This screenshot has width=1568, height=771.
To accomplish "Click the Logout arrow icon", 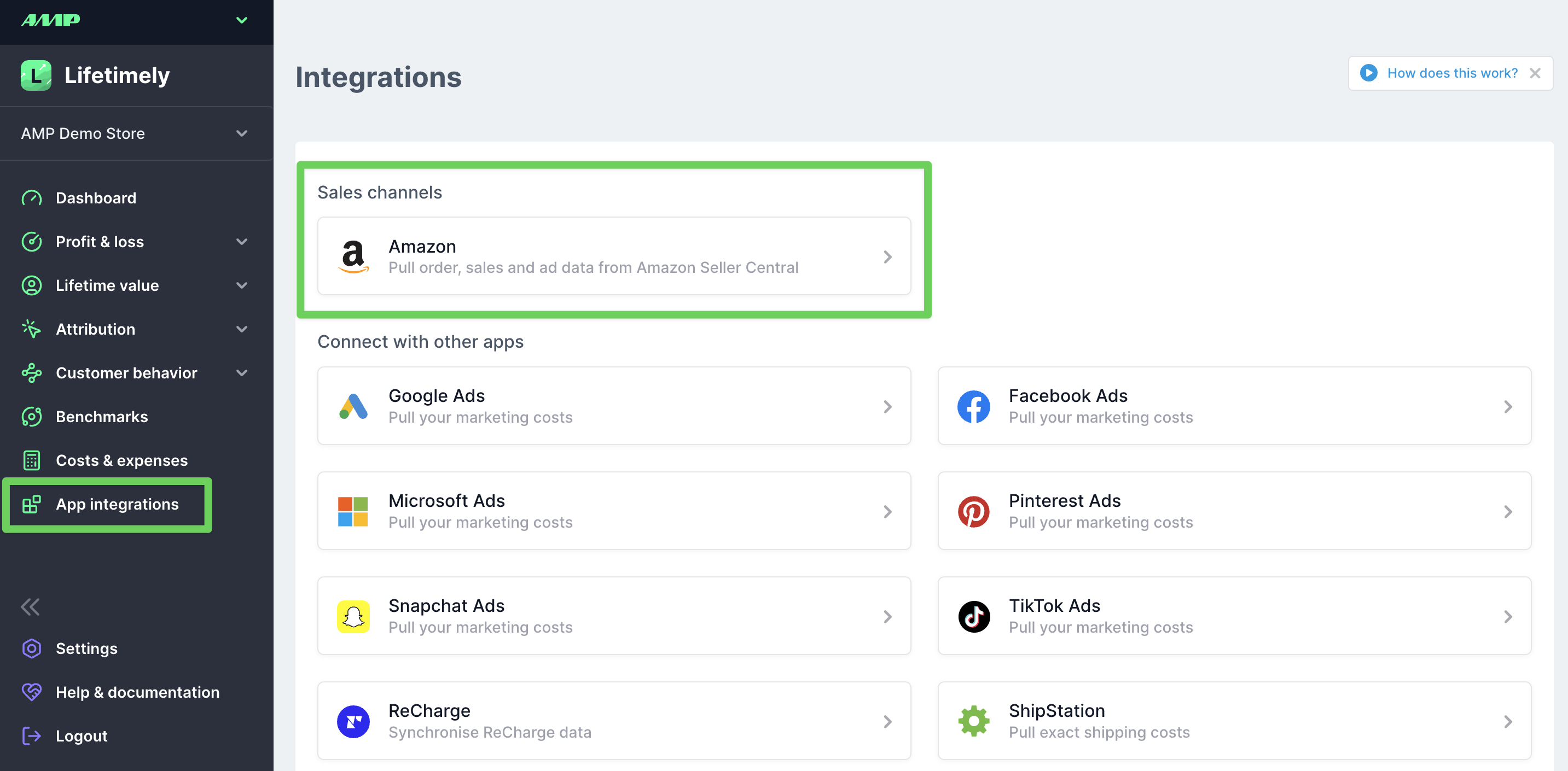I will [x=32, y=737].
